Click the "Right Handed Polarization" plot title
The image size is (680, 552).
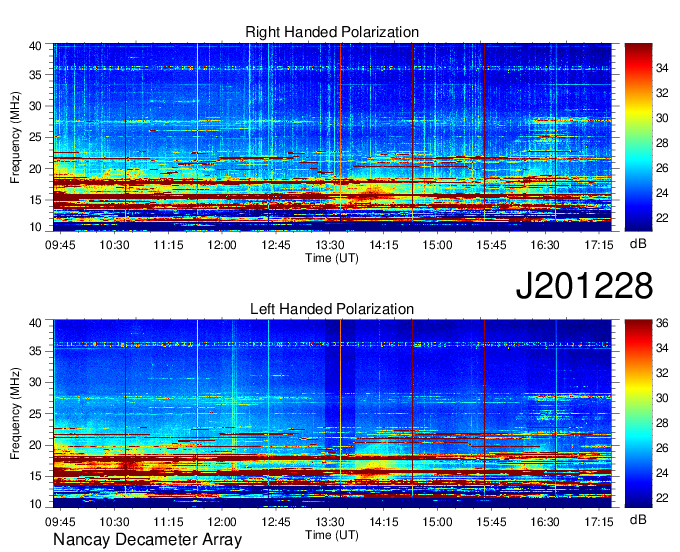click(x=332, y=32)
